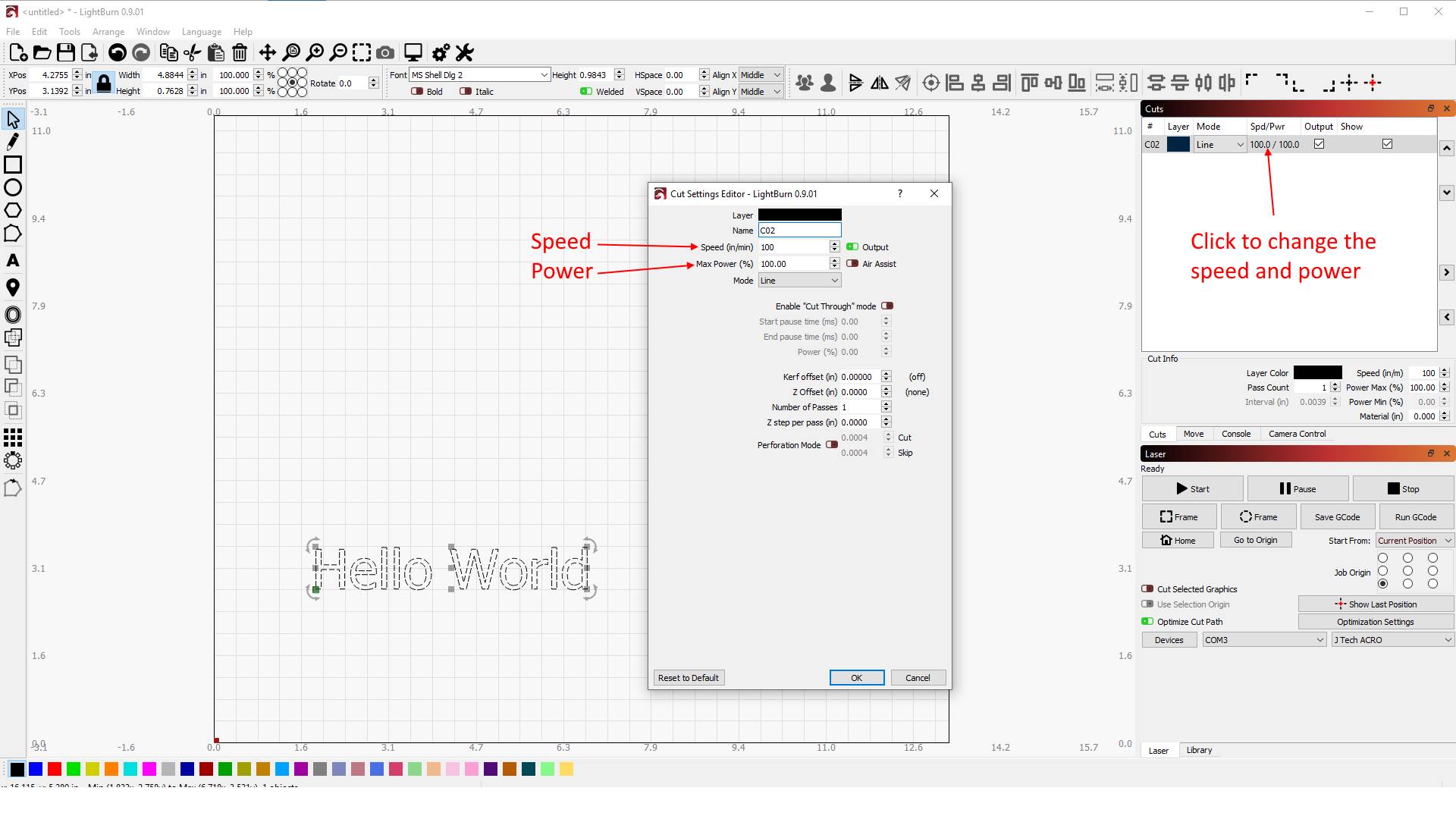Uncheck the Output checkbox for C02 layer
Image resolution: width=1456 pixels, height=819 pixels.
click(1319, 144)
